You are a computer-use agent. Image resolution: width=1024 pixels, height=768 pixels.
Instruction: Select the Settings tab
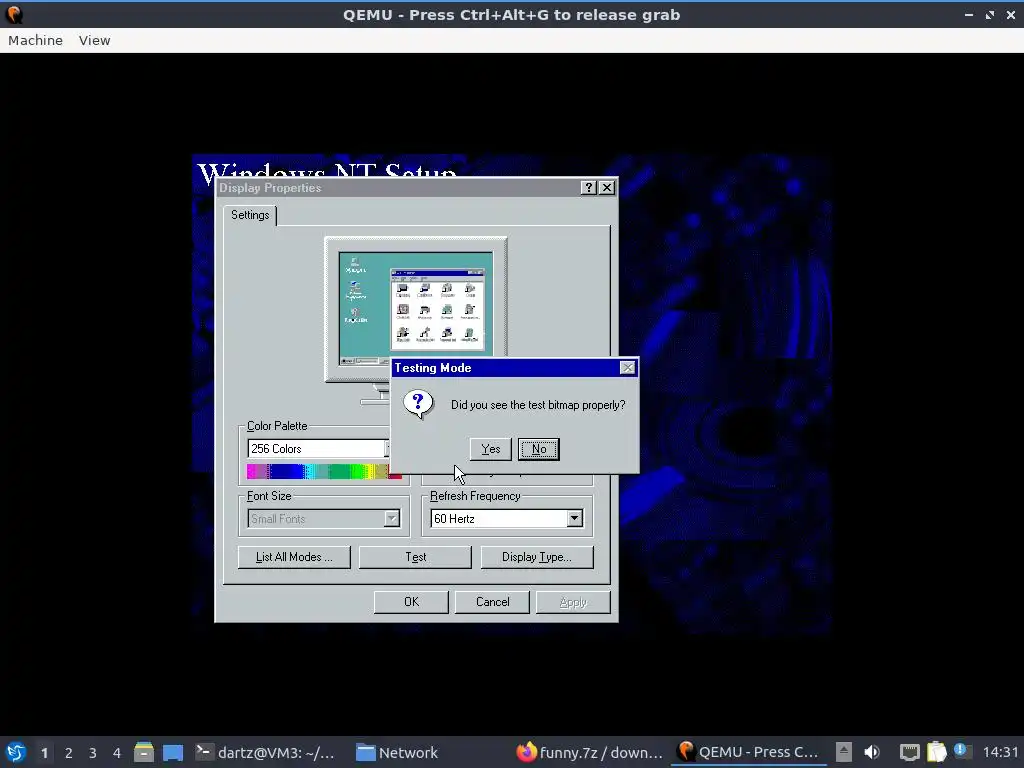(250, 215)
